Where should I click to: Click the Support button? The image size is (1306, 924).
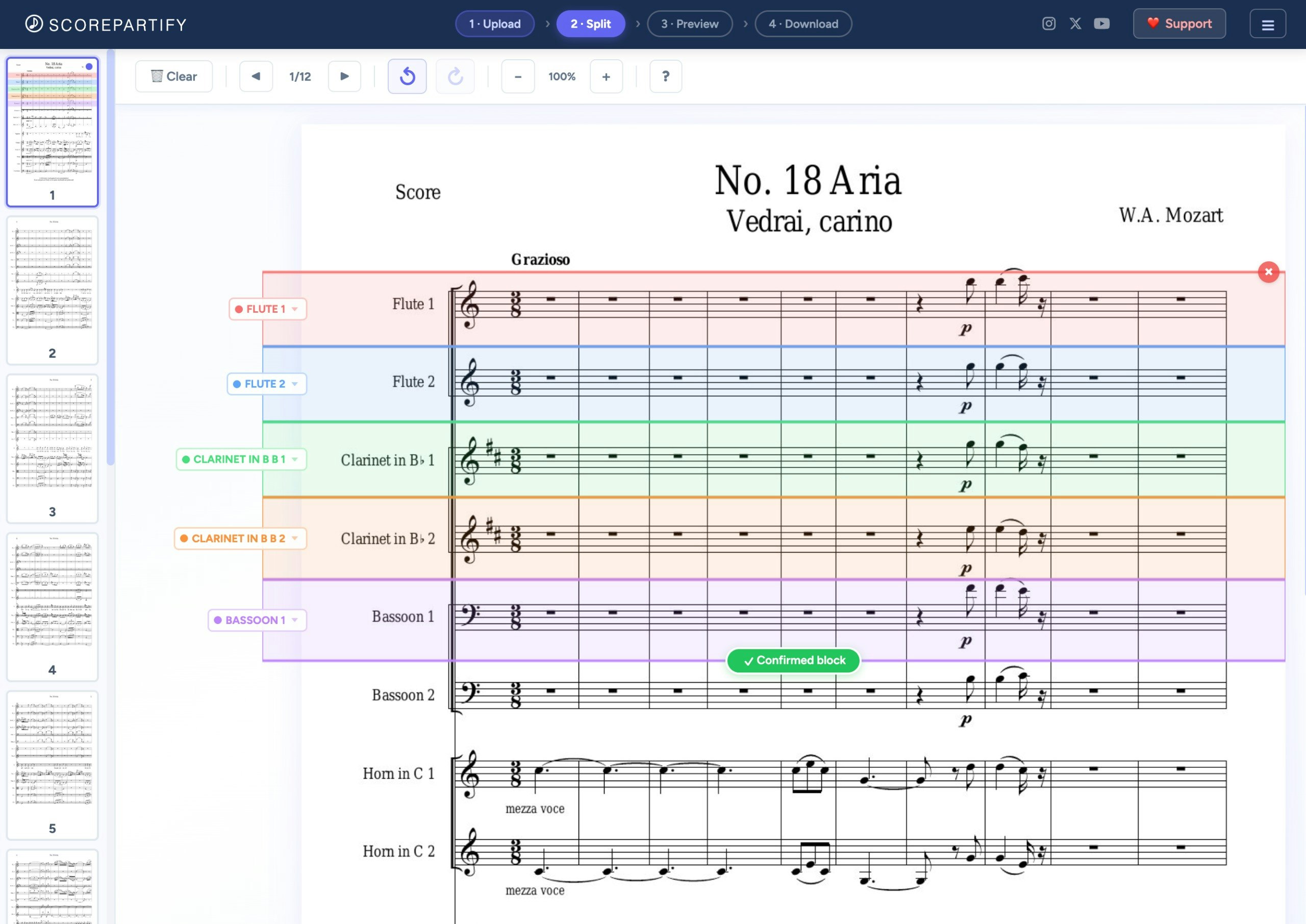point(1178,23)
